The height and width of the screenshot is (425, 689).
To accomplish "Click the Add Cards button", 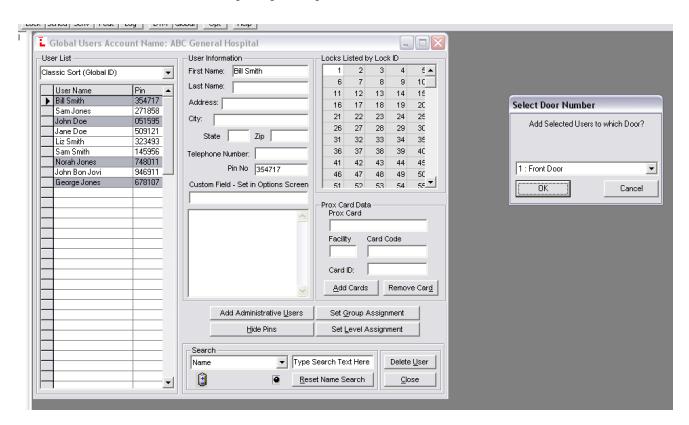I will click(x=351, y=288).
